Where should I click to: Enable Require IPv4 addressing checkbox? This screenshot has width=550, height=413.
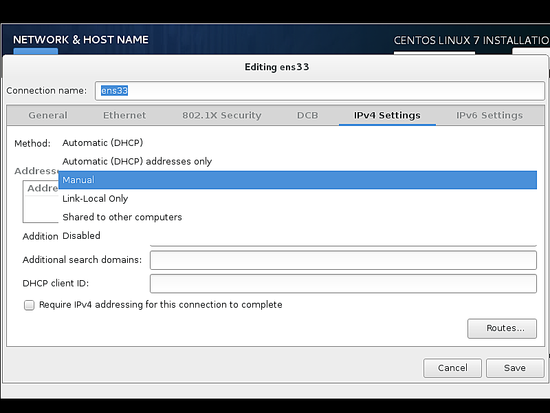point(29,305)
